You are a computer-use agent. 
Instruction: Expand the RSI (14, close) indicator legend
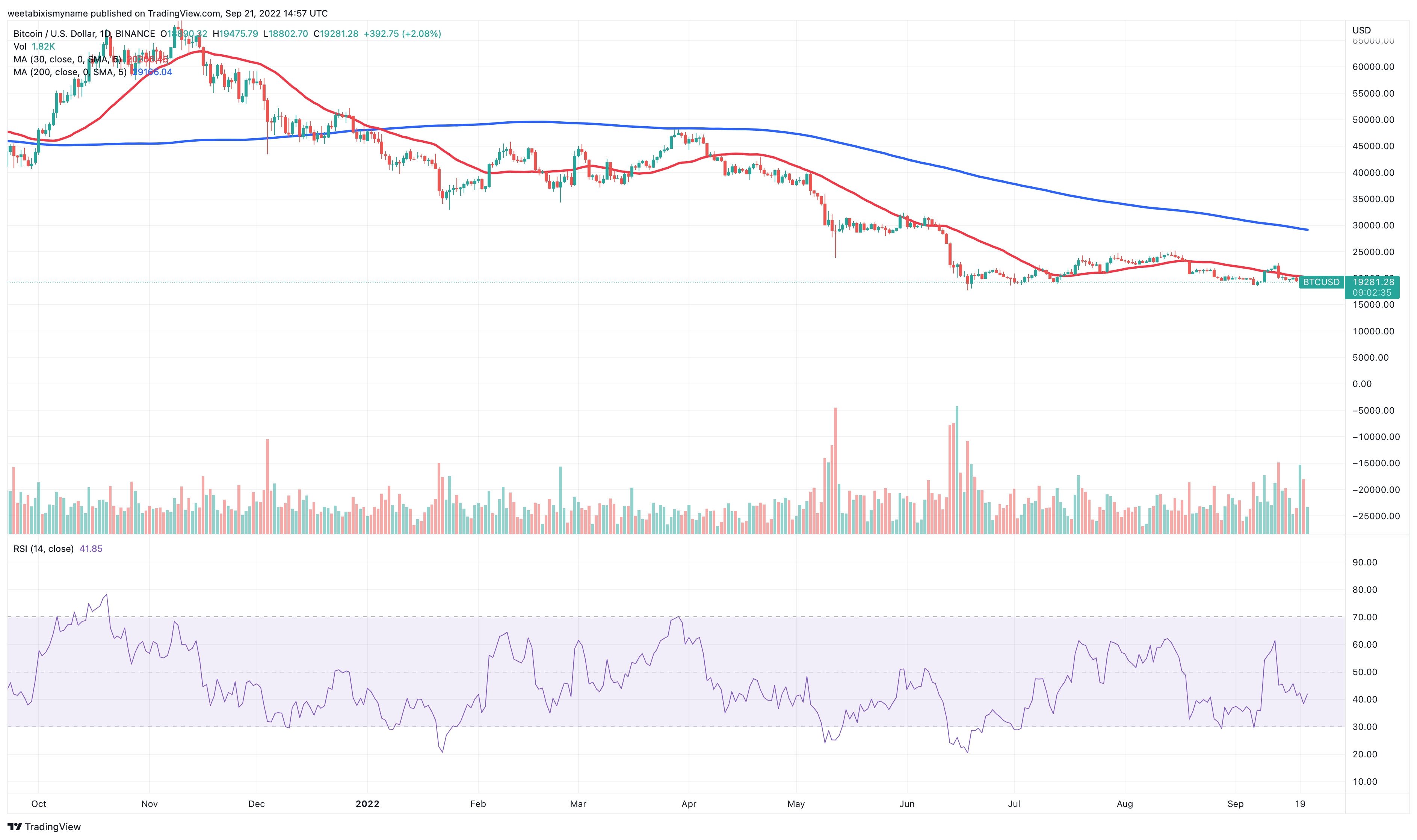(44, 548)
